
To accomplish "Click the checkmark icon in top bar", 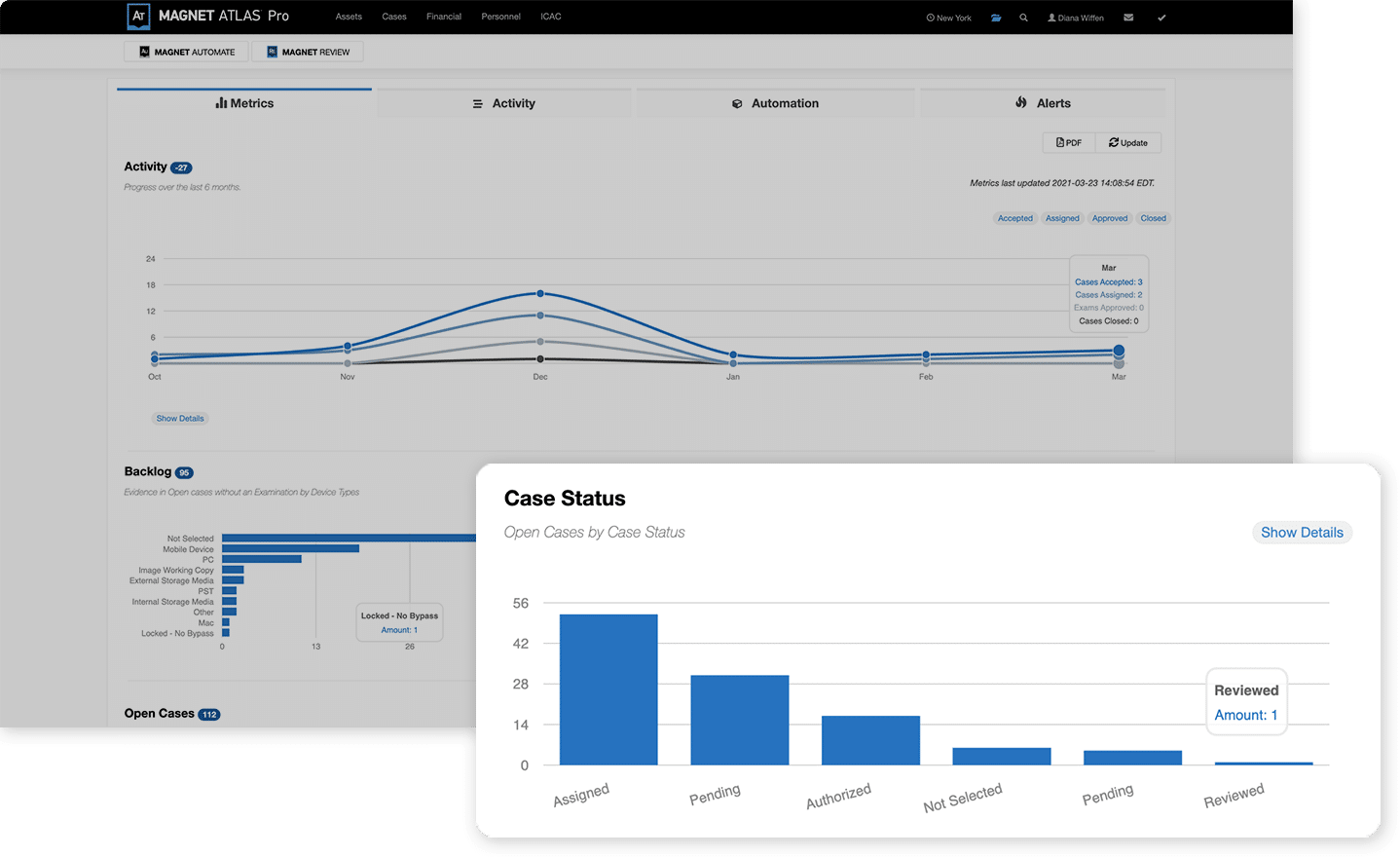I will point(1161,18).
